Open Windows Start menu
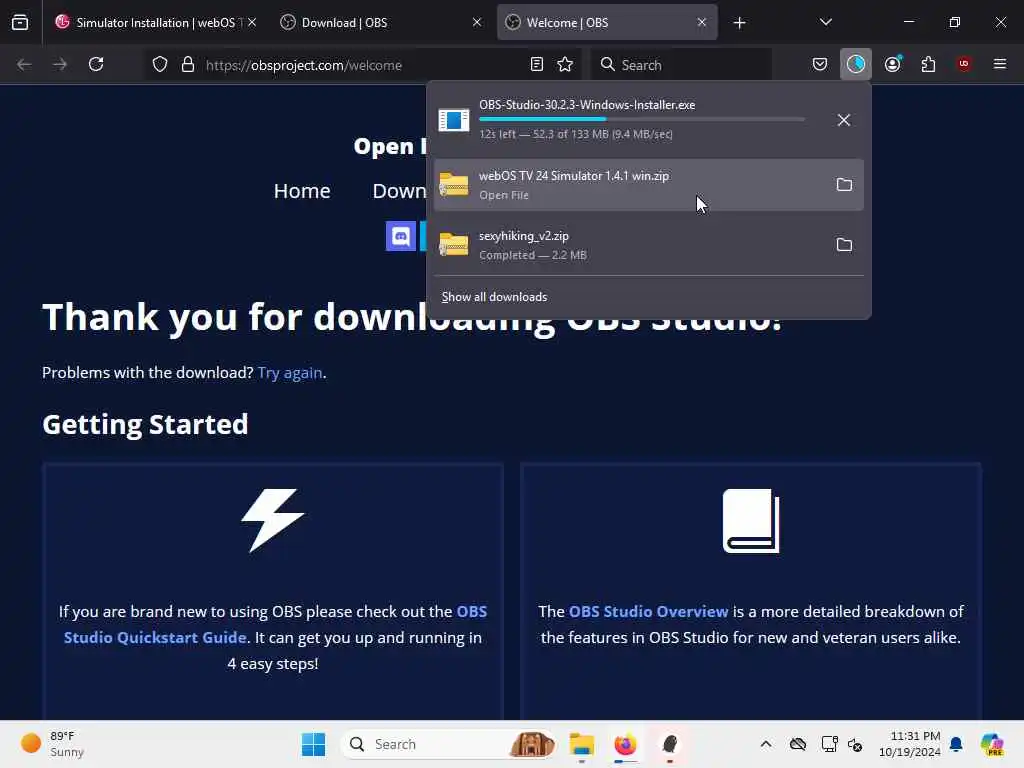1024x768 pixels. [x=313, y=744]
